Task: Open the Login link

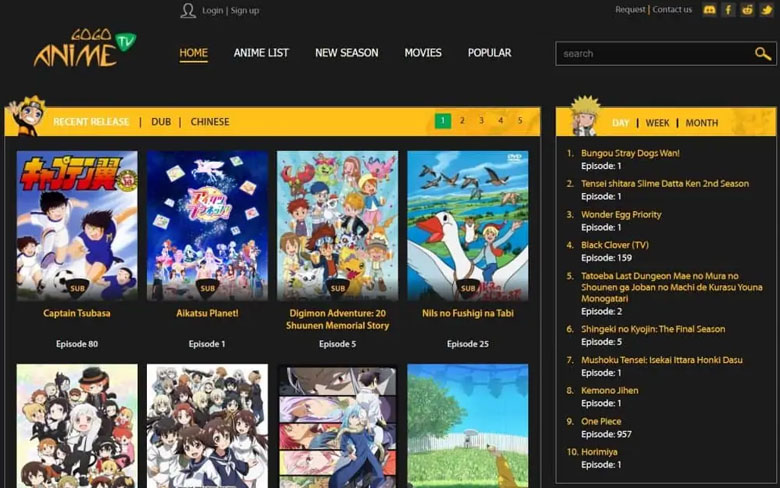Action: tap(212, 10)
